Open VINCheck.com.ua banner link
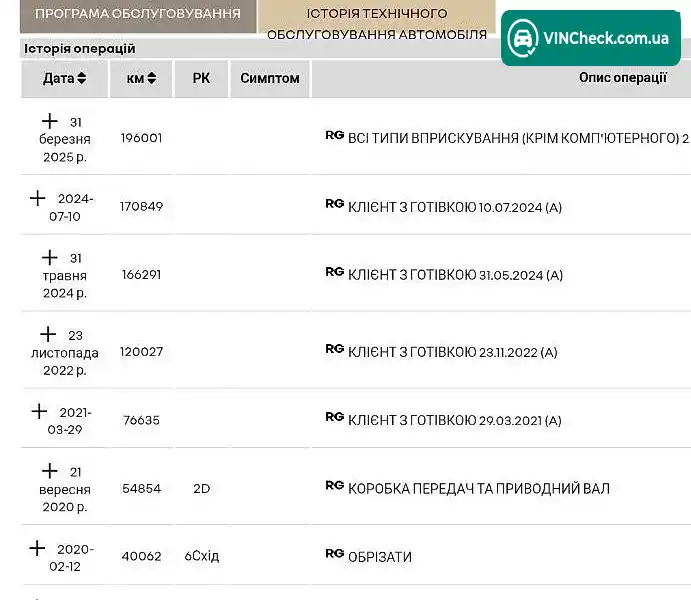The width and height of the screenshot is (691, 600). (591, 38)
